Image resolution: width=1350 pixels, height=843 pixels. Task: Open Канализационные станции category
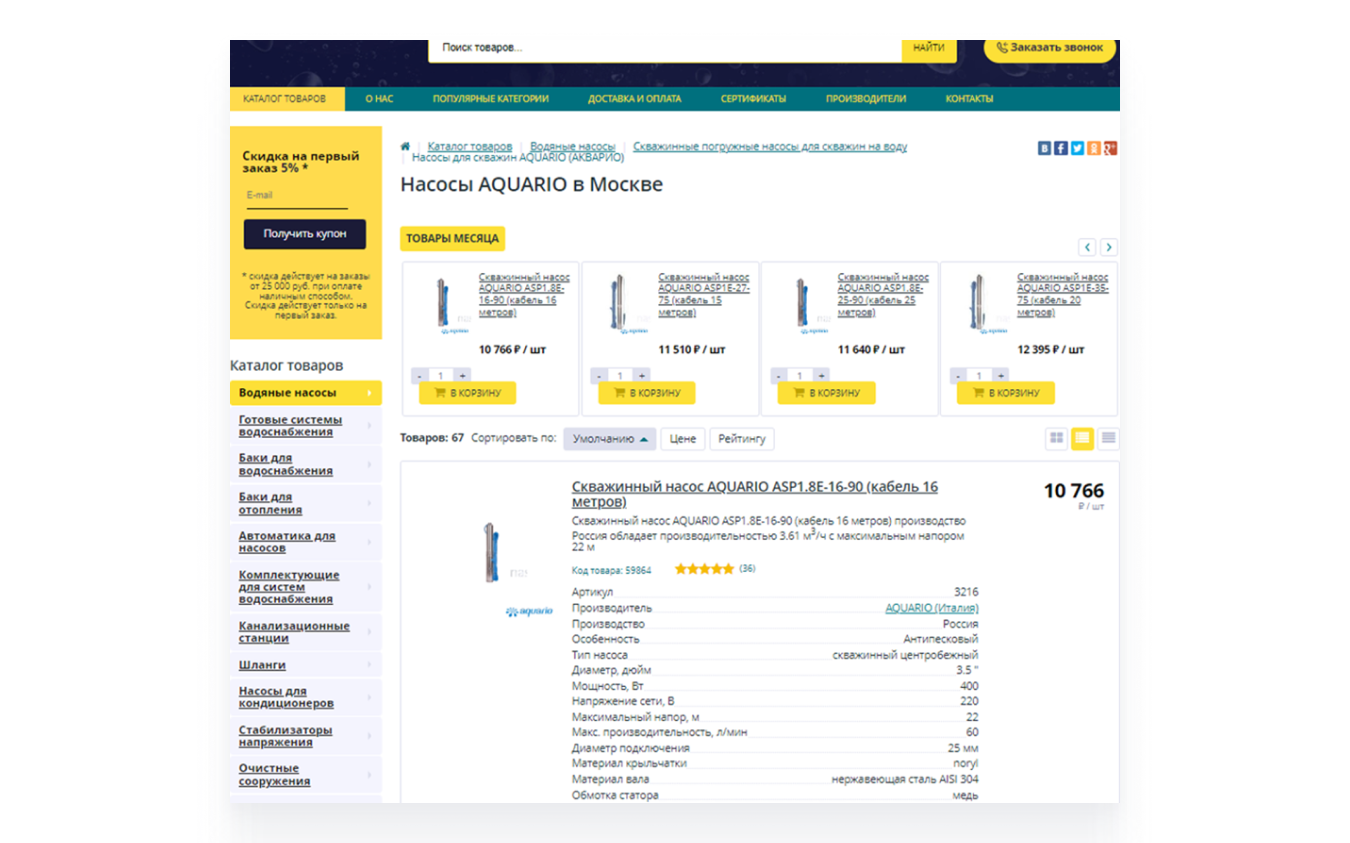(306, 632)
